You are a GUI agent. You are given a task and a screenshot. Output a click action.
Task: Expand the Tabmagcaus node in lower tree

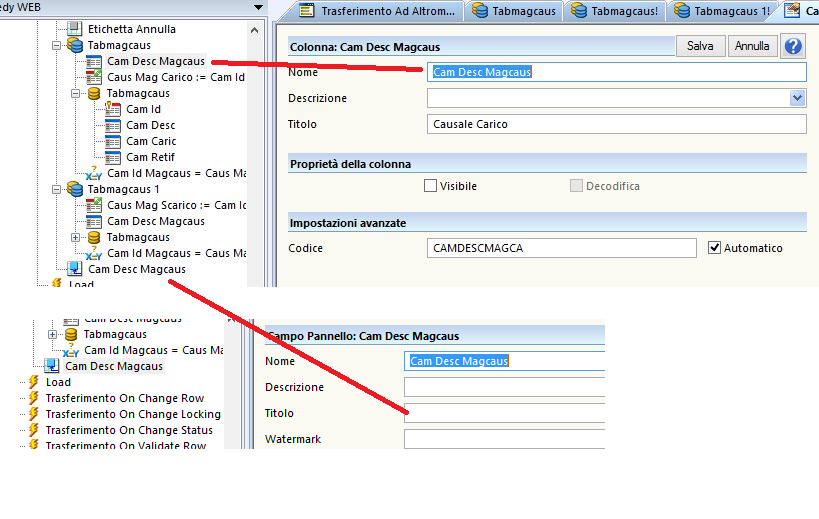coord(52,334)
